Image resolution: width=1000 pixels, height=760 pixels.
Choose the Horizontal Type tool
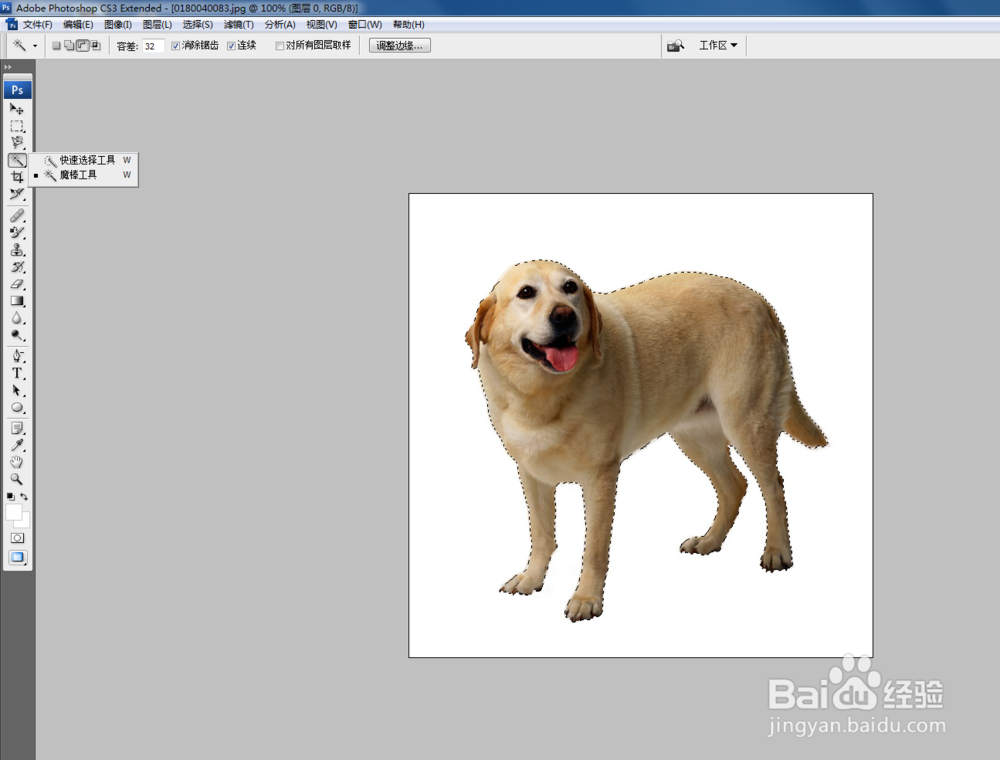(x=17, y=373)
